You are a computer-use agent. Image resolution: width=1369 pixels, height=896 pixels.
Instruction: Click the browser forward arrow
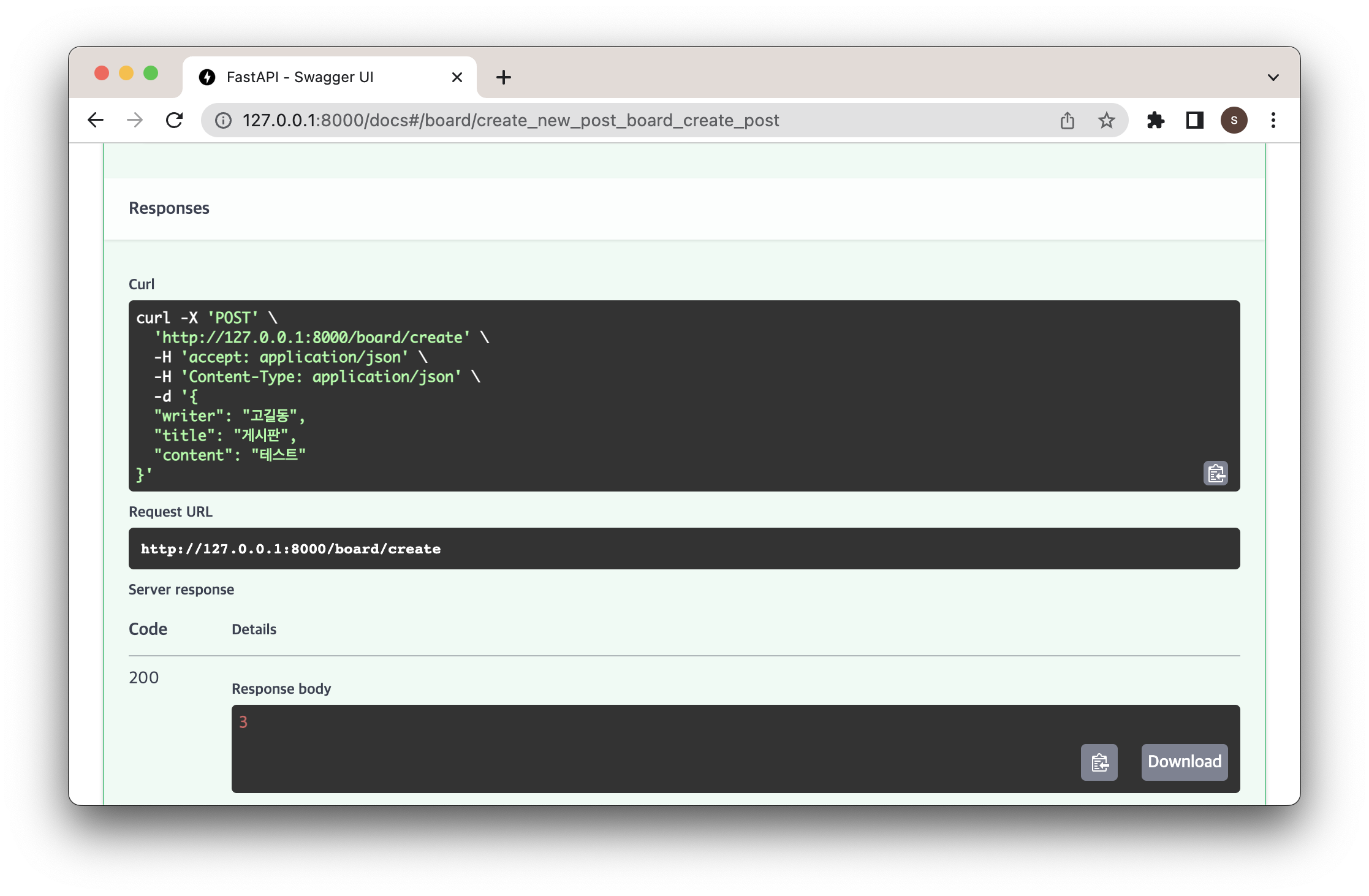135,120
